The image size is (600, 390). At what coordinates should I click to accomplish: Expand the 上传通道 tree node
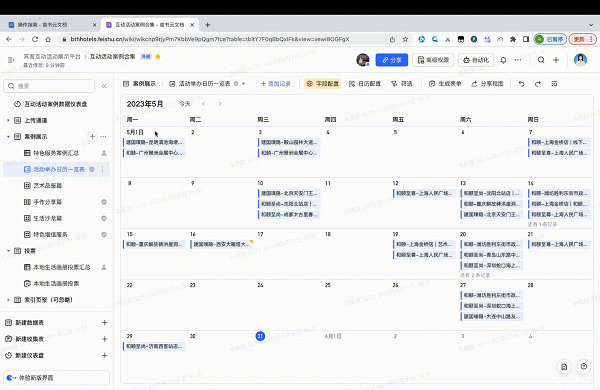[8, 121]
